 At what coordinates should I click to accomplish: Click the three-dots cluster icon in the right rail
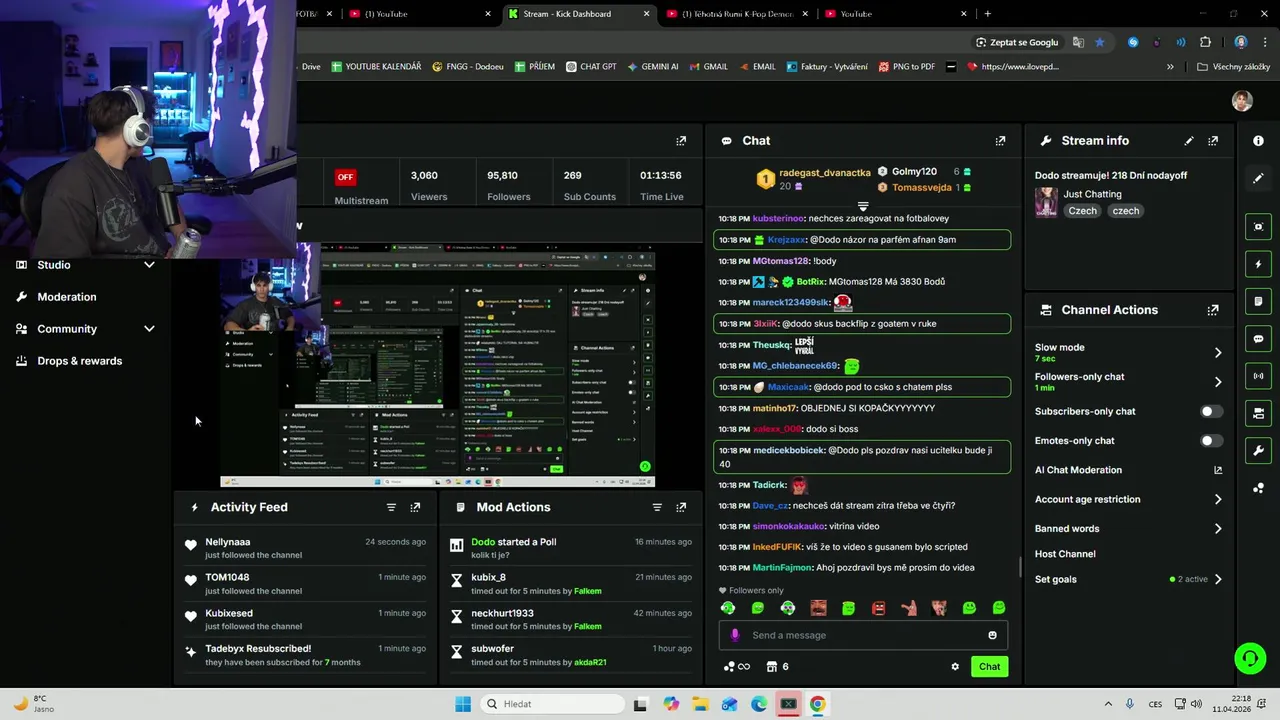coord(1258,488)
